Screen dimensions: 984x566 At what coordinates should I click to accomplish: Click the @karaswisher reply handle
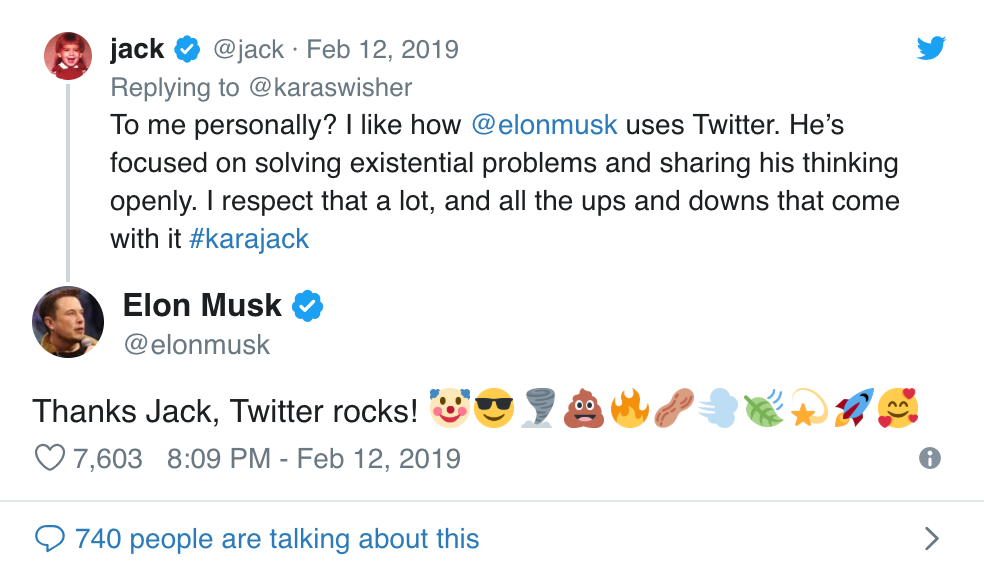330,87
